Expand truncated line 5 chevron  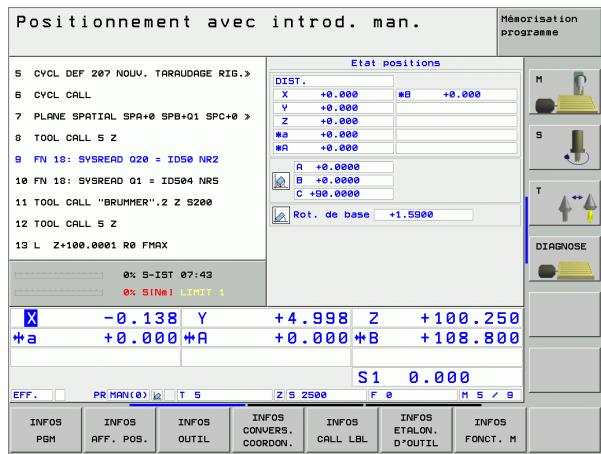(x=248, y=74)
